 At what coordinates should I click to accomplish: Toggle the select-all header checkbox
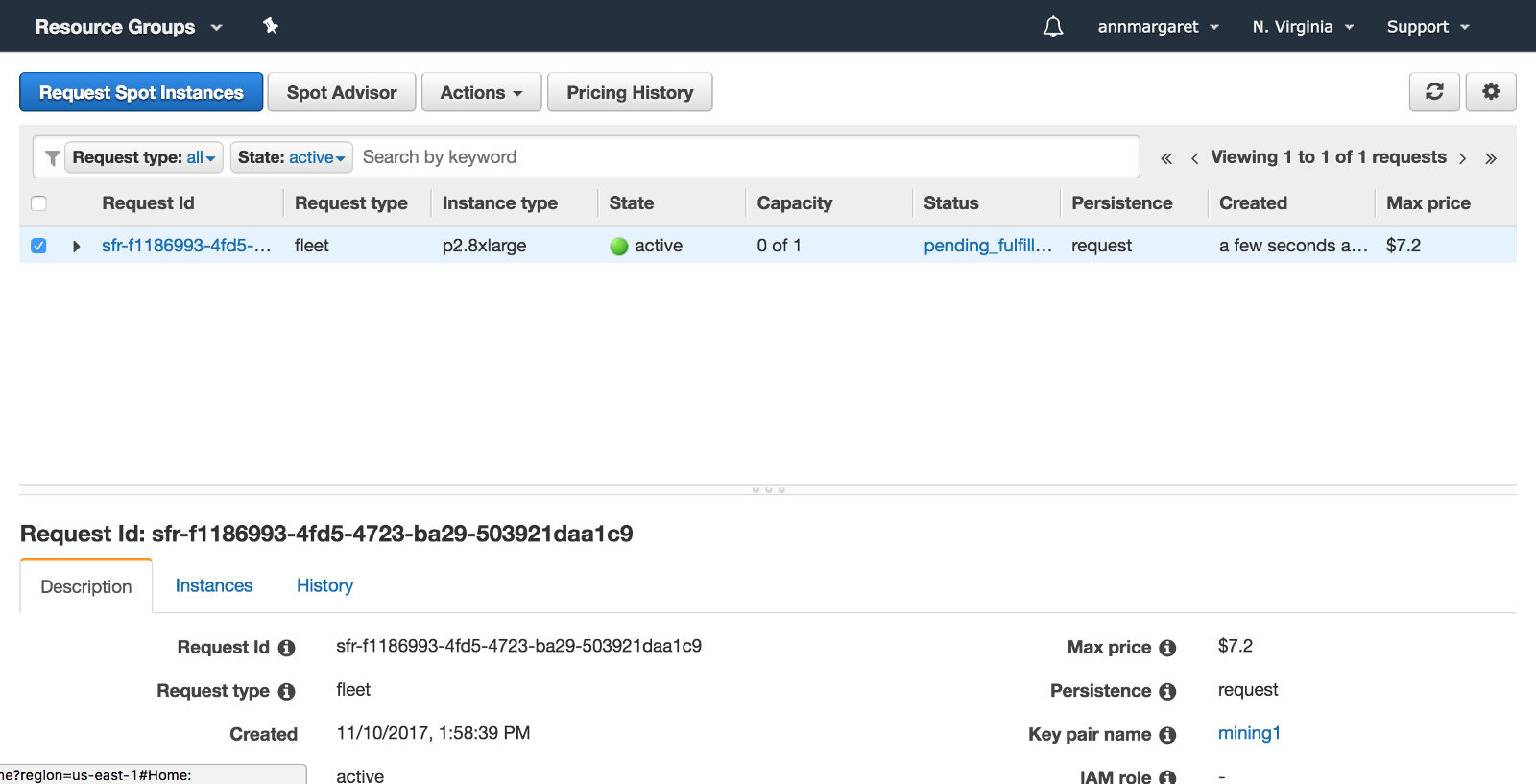click(38, 203)
